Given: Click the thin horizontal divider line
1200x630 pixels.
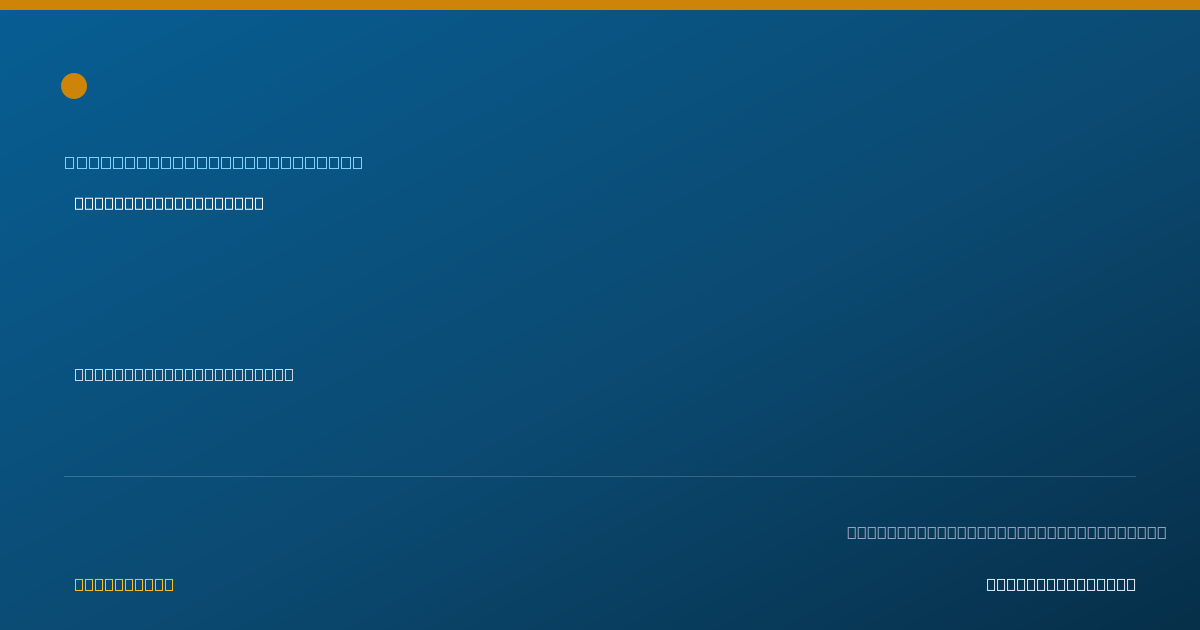Looking at the screenshot, I should click(x=600, y=476).
